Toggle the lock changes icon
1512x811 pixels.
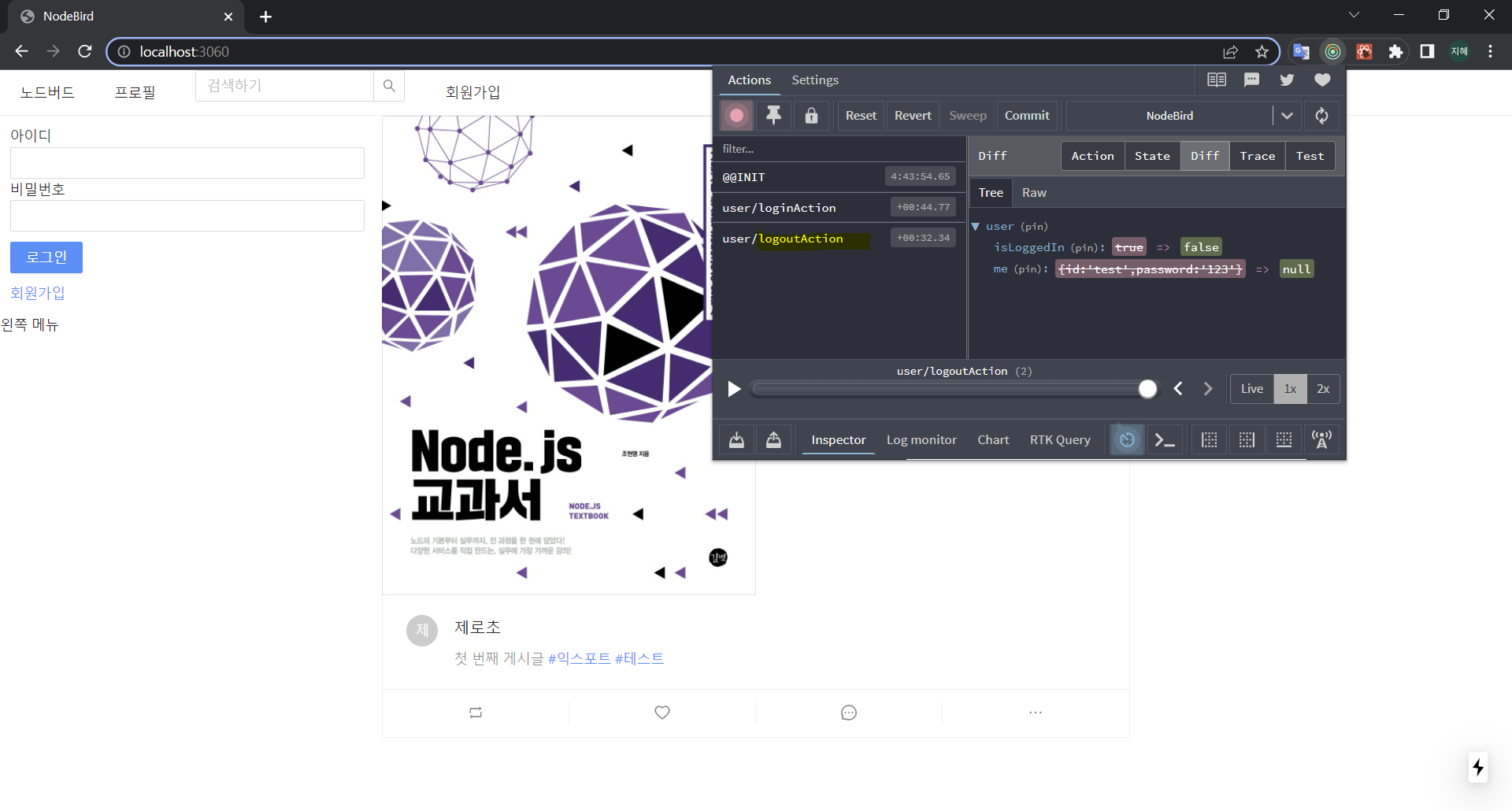tap(811, 116)
